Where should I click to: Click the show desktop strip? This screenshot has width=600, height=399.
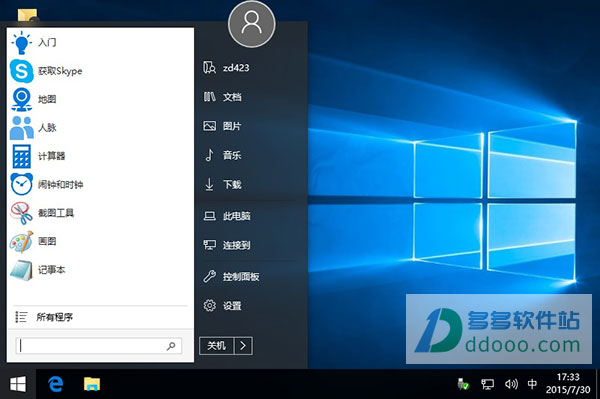598,384
